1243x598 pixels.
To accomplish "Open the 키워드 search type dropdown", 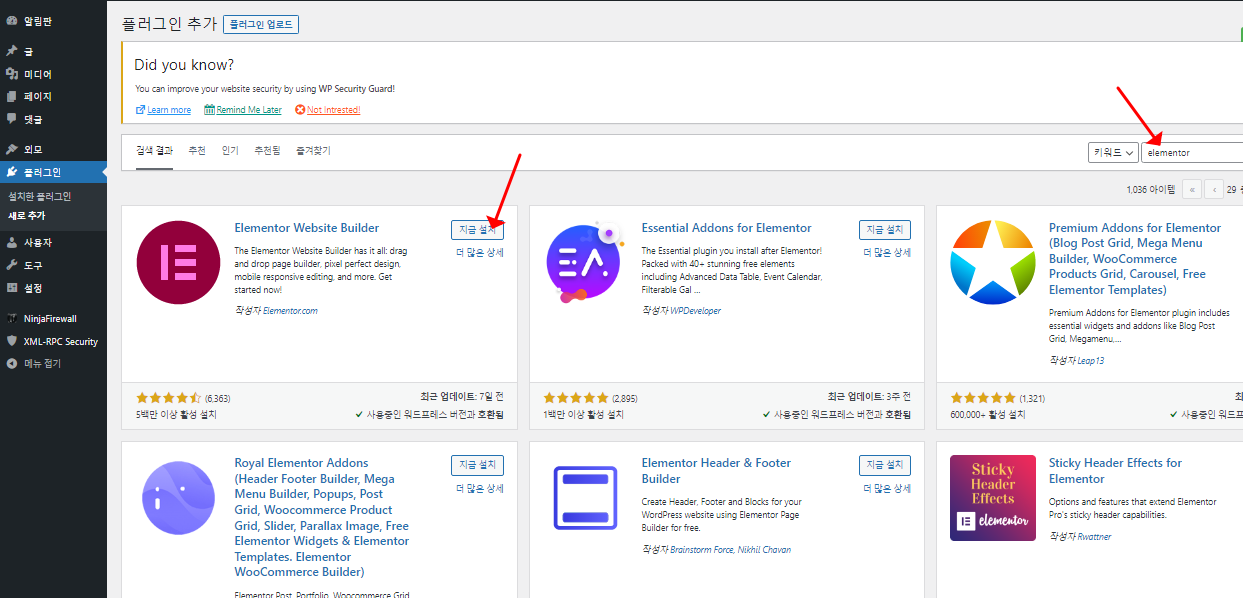I will point(1113,153).
